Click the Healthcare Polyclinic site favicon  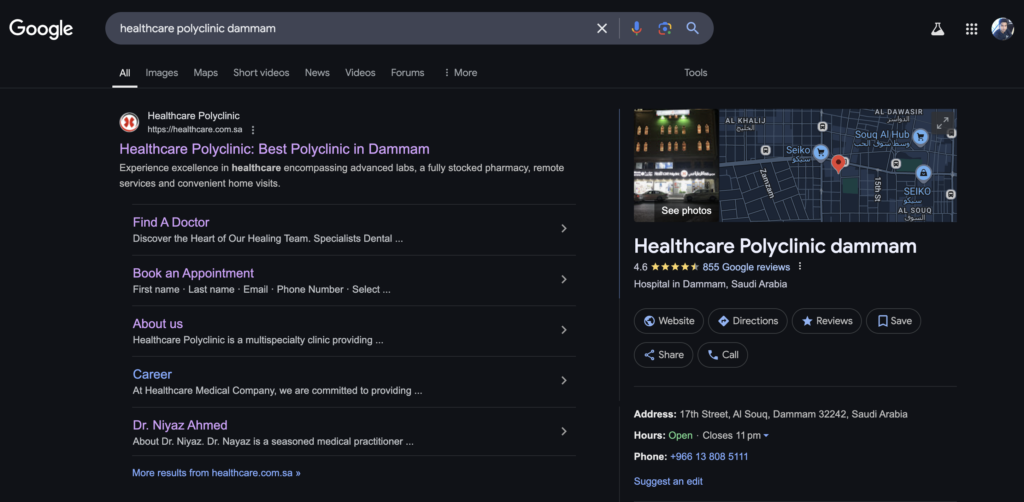click(x=129, y=122)
